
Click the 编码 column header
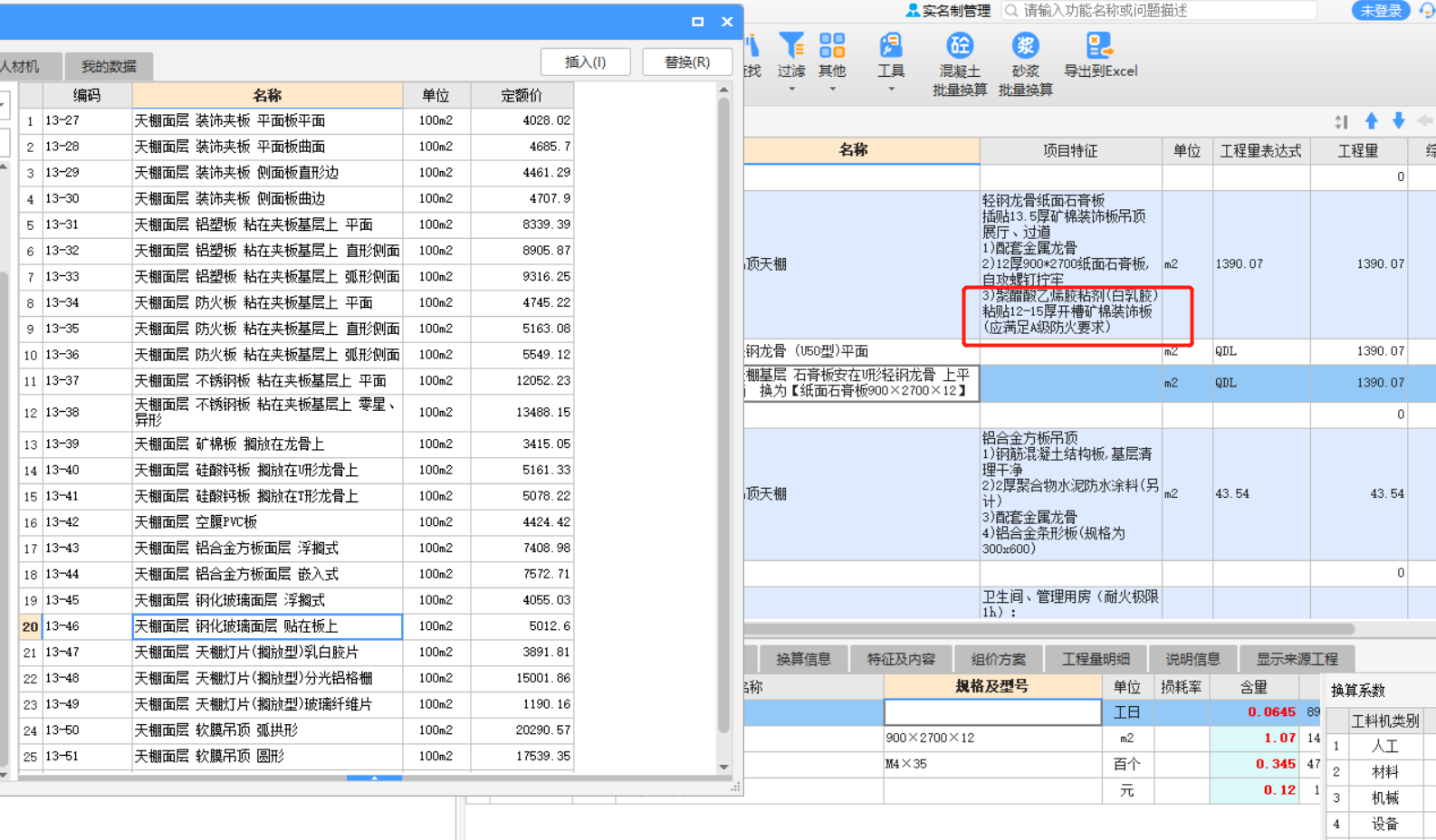[87, 95]
